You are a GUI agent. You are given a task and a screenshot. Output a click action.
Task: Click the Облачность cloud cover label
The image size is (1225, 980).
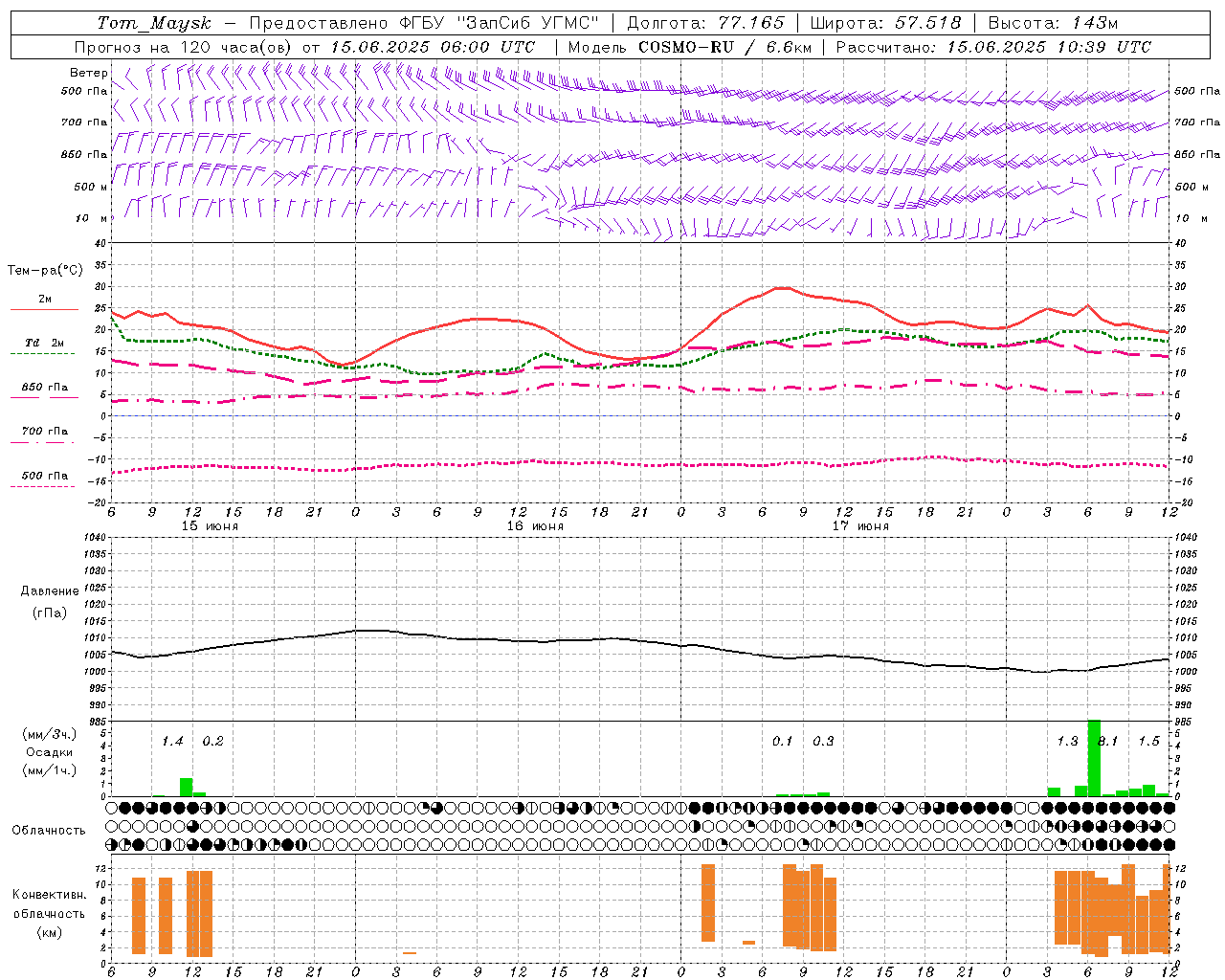tap(49, 831)
